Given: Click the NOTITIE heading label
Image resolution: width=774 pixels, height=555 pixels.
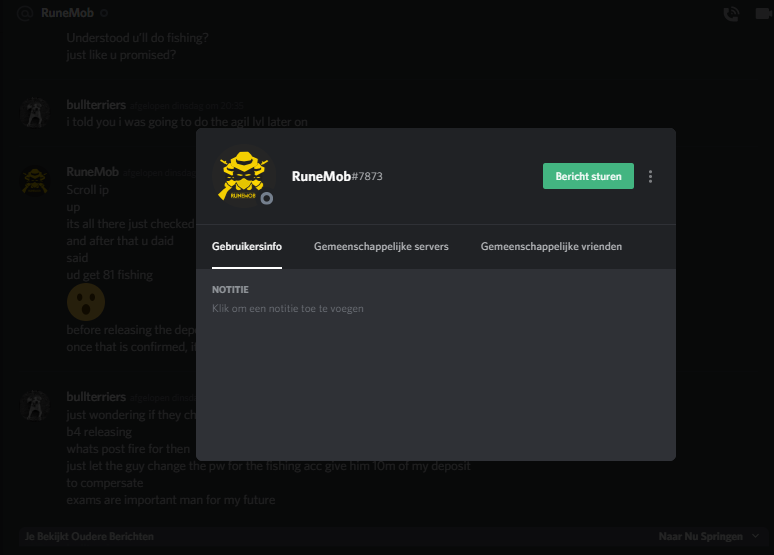Looking at the screenshot, I should (230, 290).
